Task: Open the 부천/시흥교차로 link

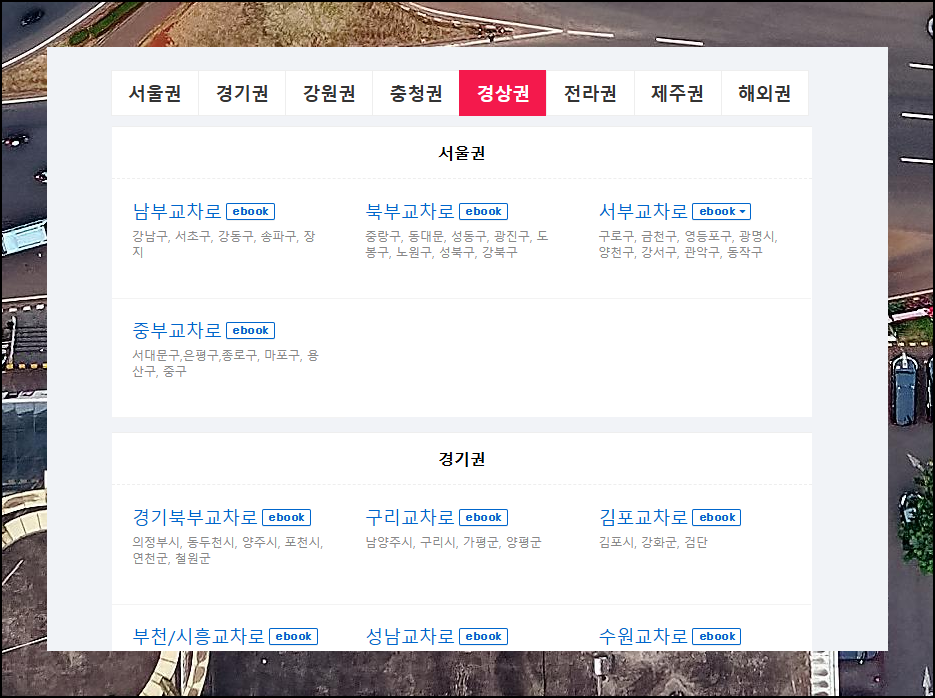Action: tap(199, 636)
